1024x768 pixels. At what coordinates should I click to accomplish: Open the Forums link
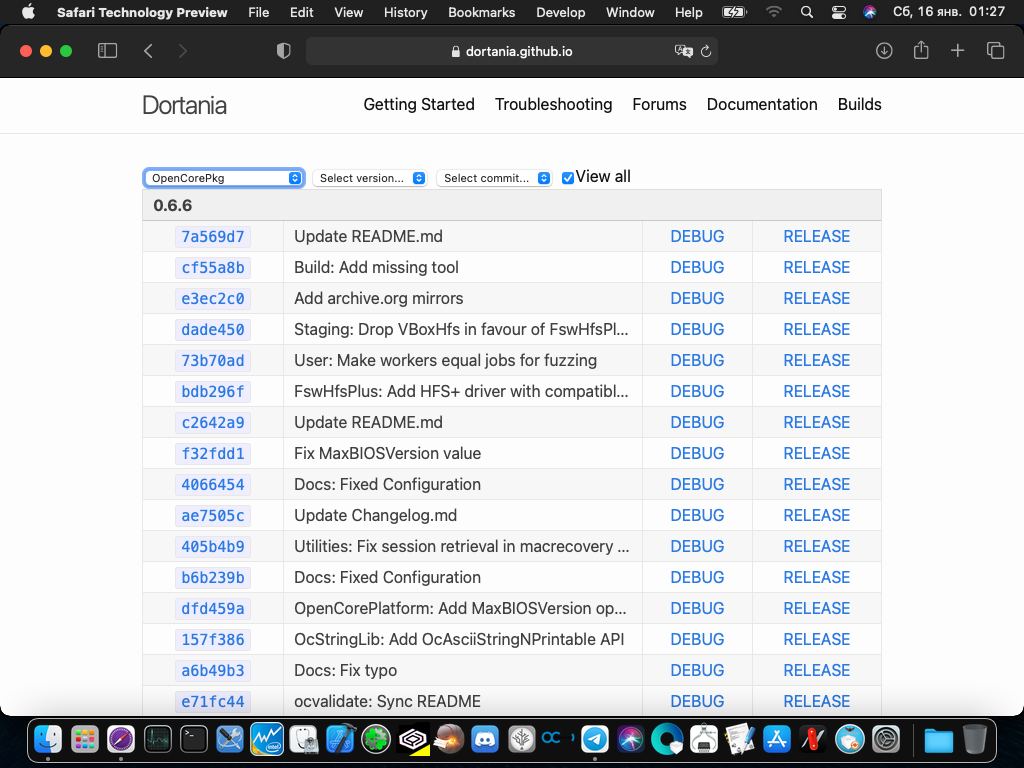[x=659, y=104]
